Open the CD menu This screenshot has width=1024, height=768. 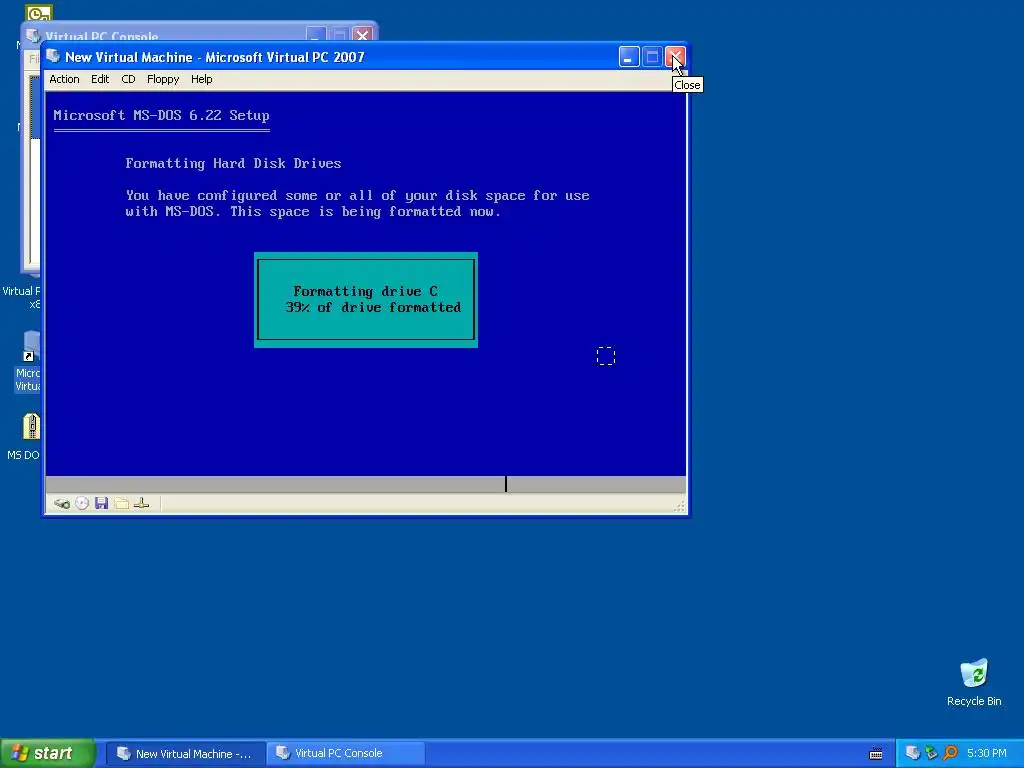[x=128, y=79]
